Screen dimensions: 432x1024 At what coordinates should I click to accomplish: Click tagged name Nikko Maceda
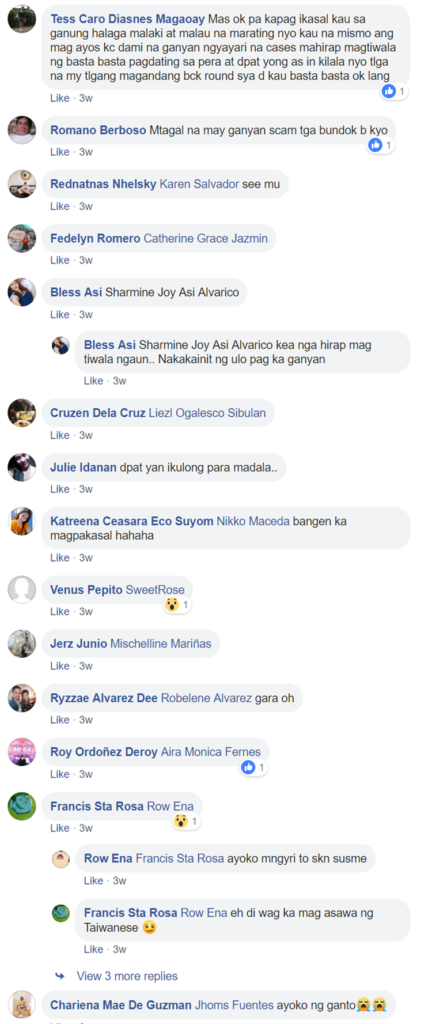pyautogui.click(x=253, y=520)
